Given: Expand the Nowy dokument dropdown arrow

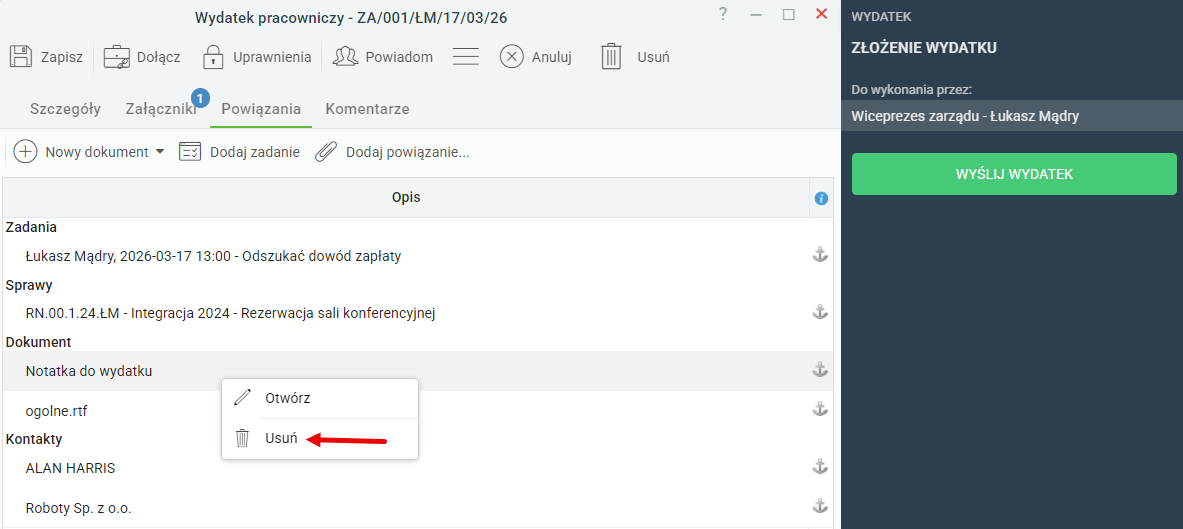Looking at the screenshot, I should pos(159,152).
